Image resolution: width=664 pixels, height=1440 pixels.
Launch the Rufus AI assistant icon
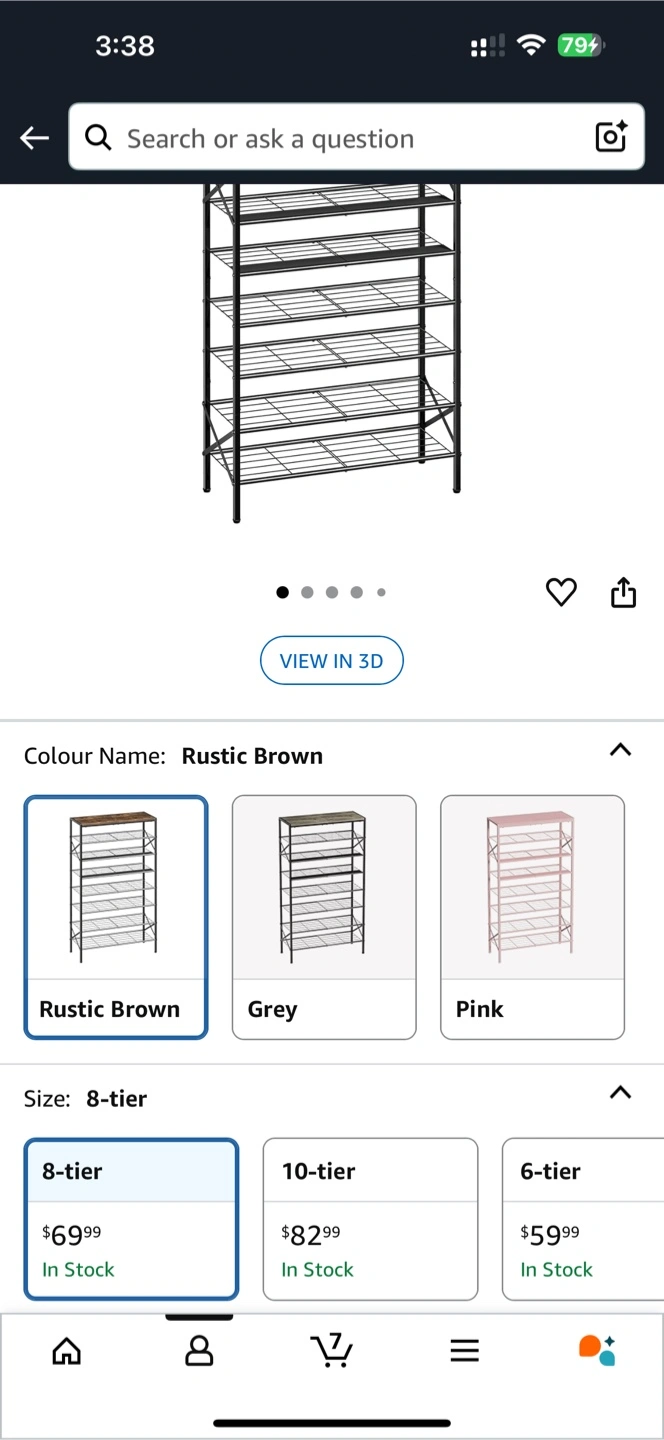[x=597, y=1350]
